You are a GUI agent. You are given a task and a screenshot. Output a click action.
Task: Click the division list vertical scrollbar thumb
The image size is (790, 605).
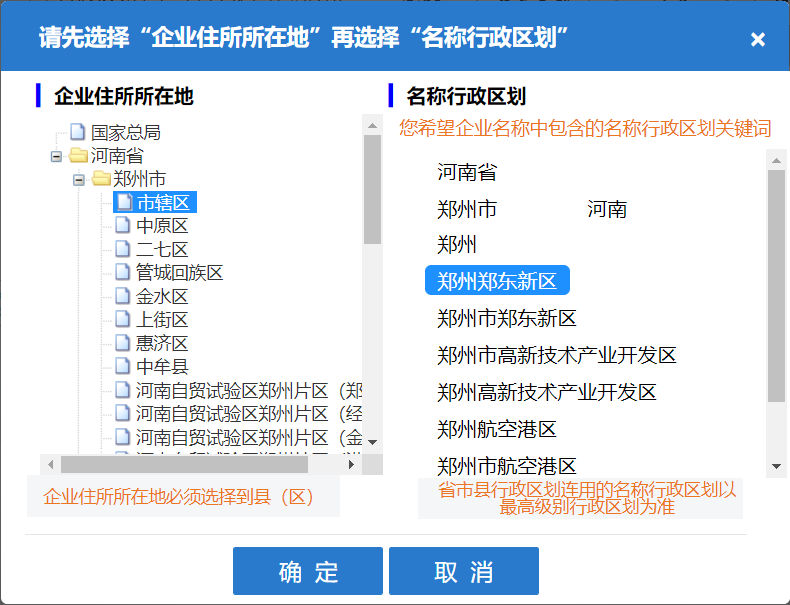[776, 286]
